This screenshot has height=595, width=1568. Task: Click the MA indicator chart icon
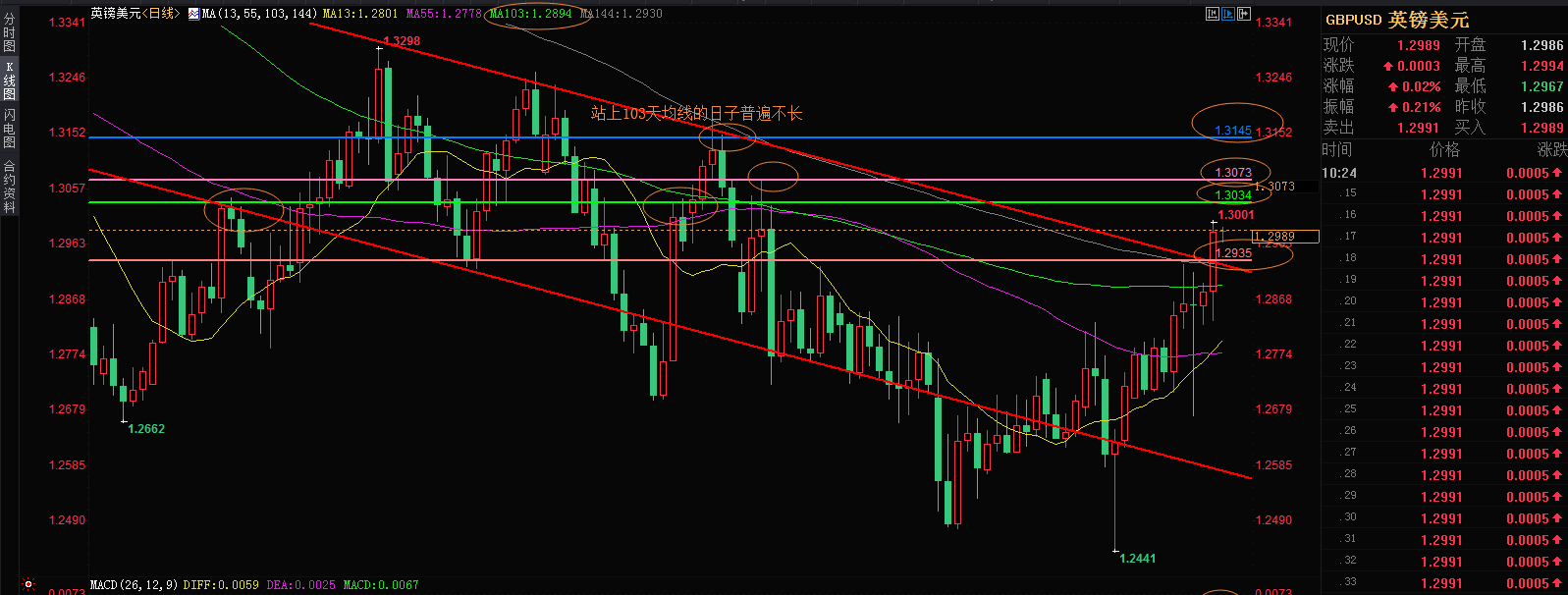click(x=193, y=14)
